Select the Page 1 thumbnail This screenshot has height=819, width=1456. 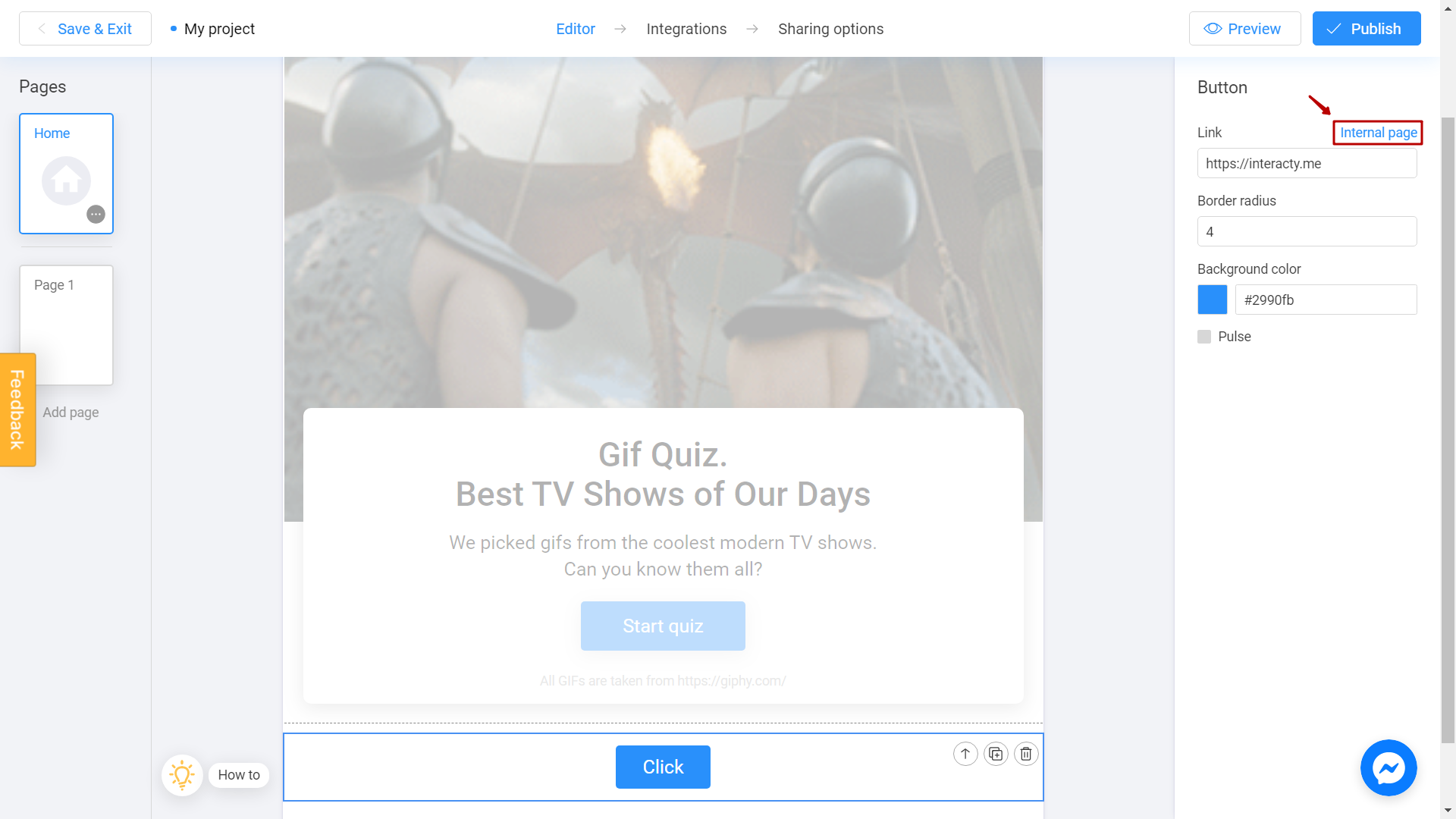click(66, 325)
